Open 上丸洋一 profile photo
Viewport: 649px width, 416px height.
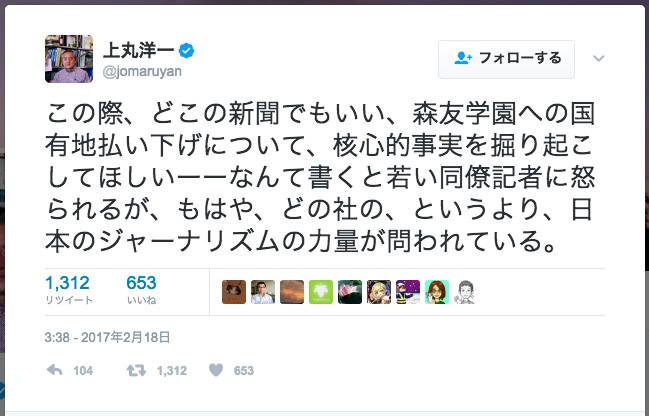click(69, 58)
